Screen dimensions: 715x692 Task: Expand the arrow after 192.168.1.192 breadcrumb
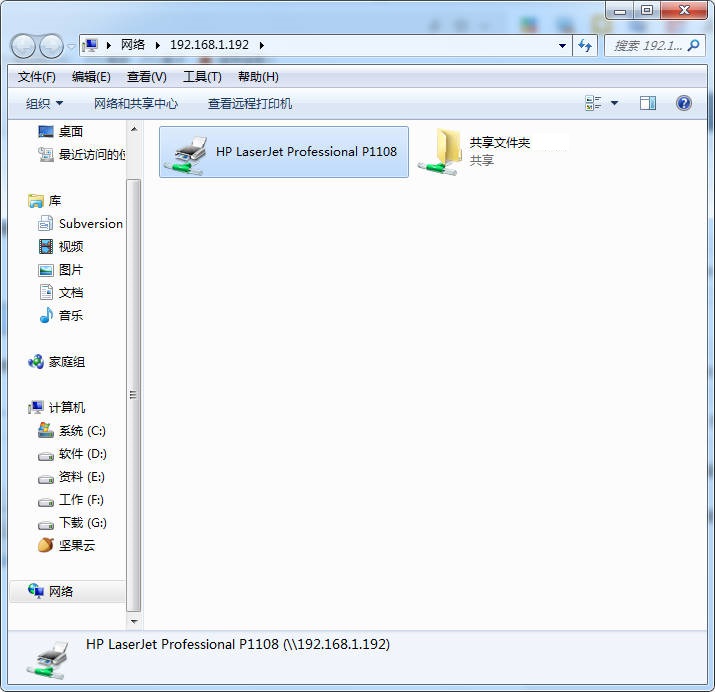coord(262,45)
